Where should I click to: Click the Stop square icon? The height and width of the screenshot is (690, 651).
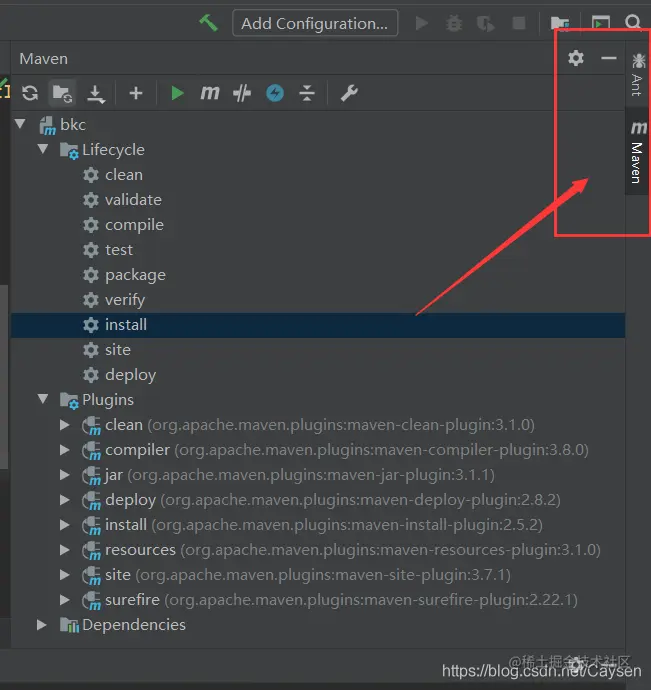(519, 23)
